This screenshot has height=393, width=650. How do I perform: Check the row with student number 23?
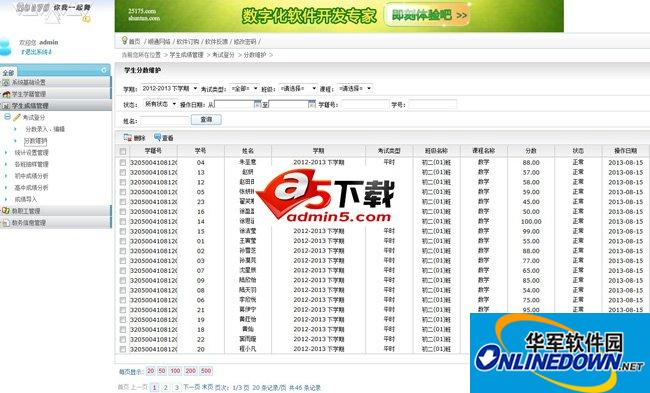123,202
